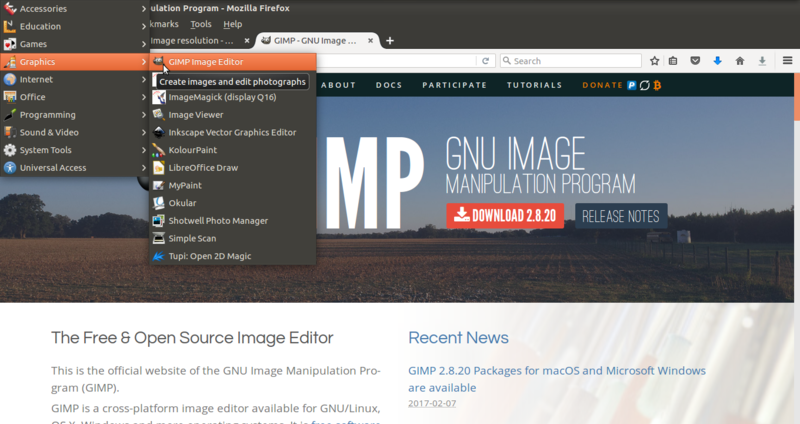This screenshot has height=424, width=800.
Task: Click the Accessories category icon
Action: tap(10, 8)
